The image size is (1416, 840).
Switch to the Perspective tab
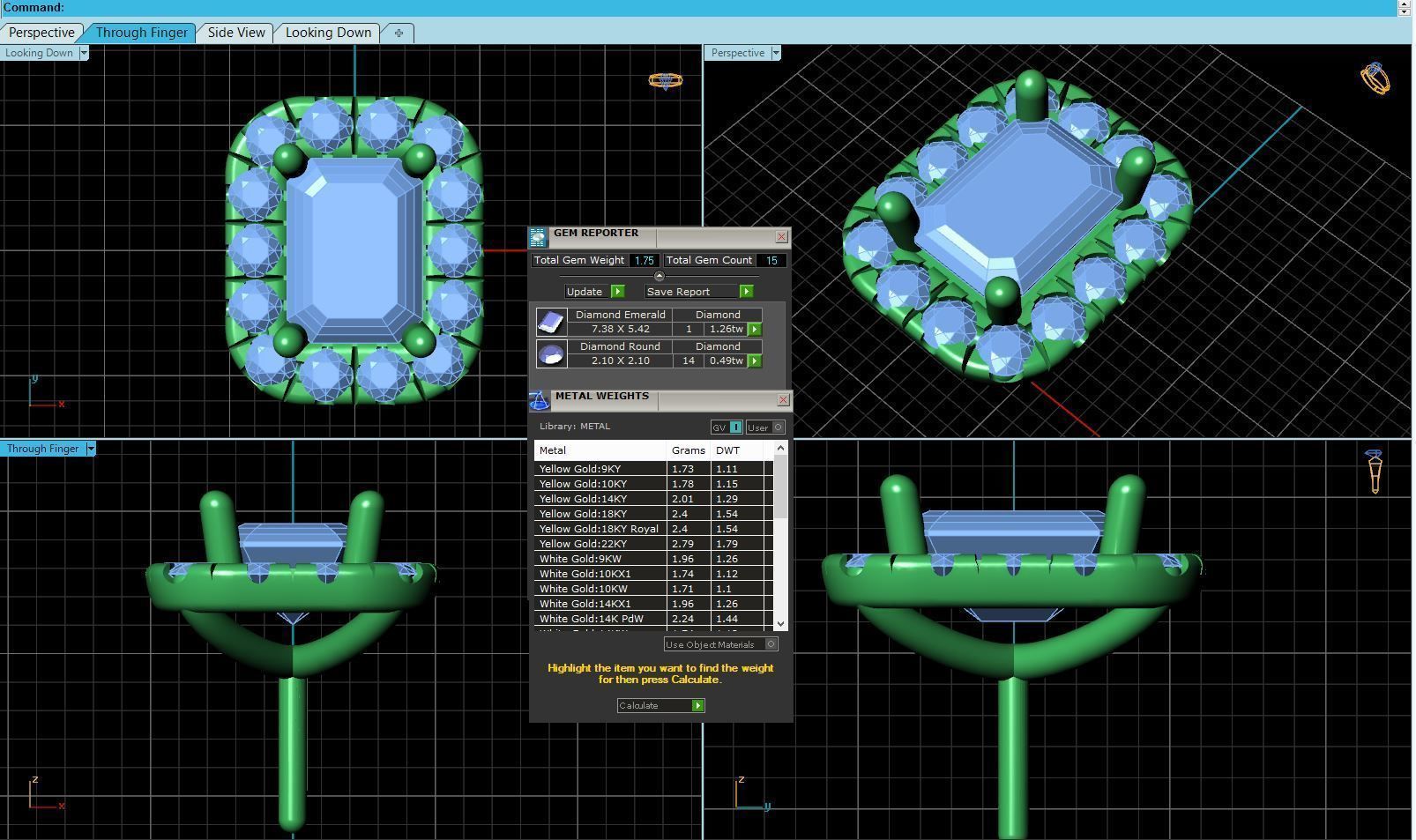pos(41,33)
